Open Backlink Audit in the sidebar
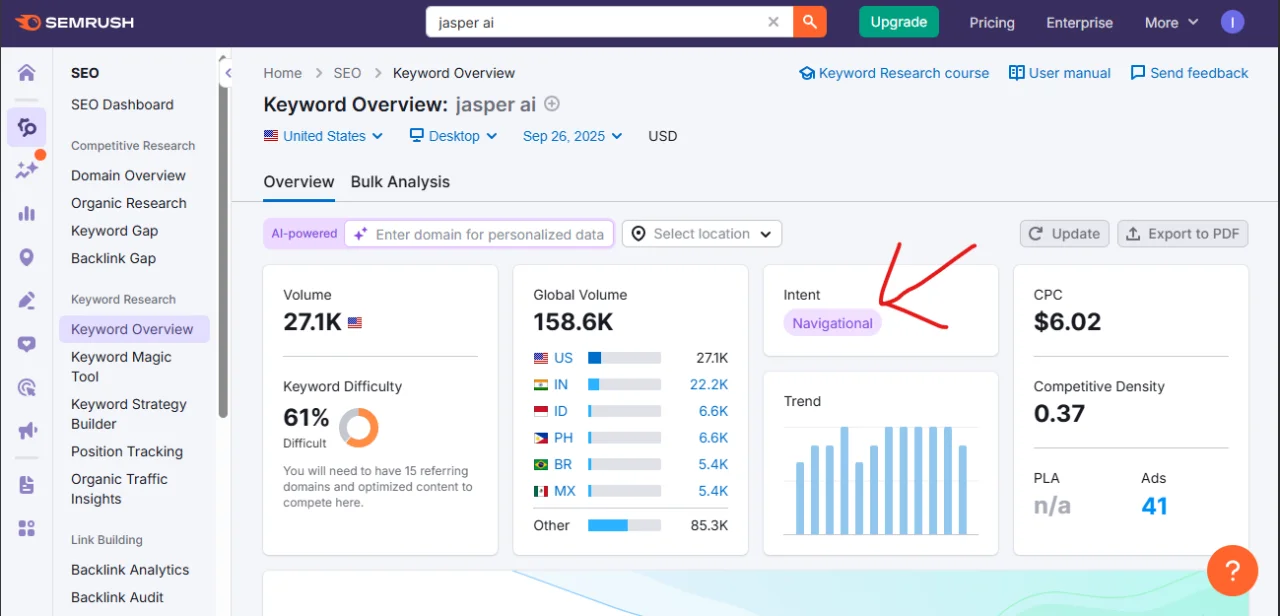Screen dimensions: 1280x616 coord(117,598)
